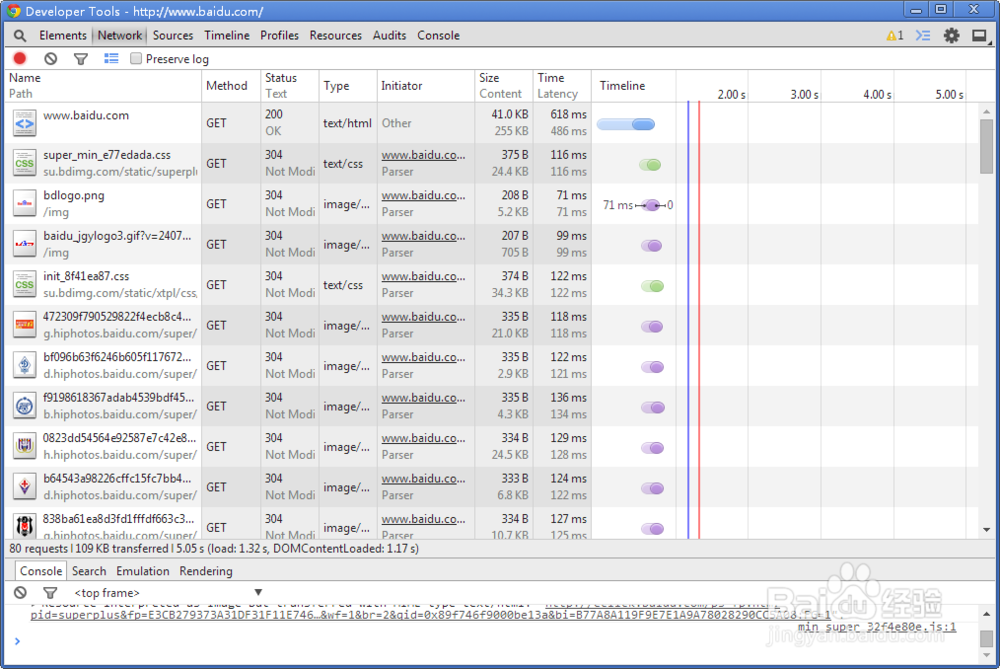
Task: Follow the min_super_32f4e80e.js:1 source link
Action: pyautogui.click(x=876, y=627)
